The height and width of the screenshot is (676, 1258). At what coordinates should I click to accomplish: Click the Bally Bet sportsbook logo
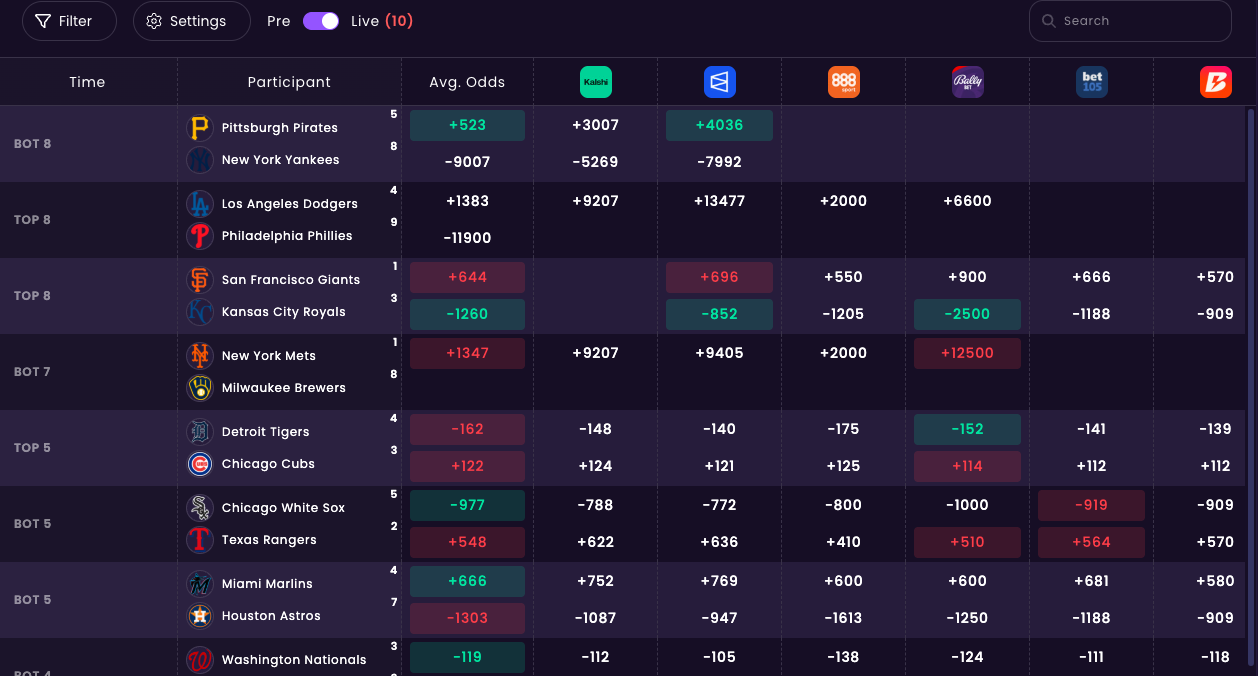click(968, 82)
